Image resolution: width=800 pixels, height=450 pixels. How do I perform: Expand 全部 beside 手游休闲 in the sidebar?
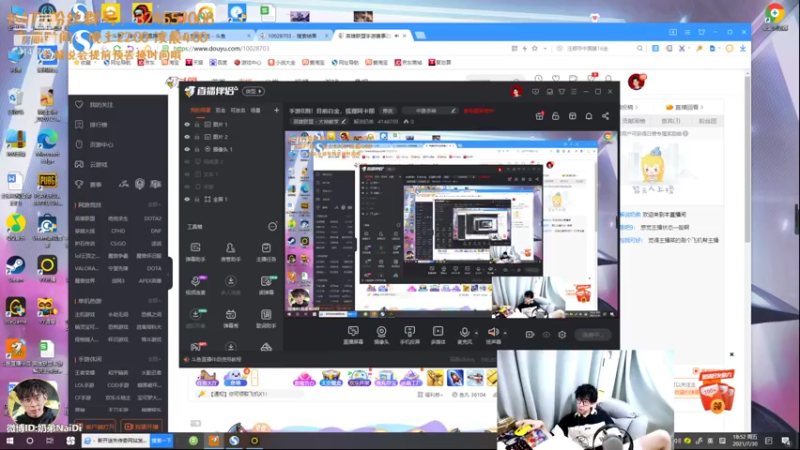pos(154,359)
